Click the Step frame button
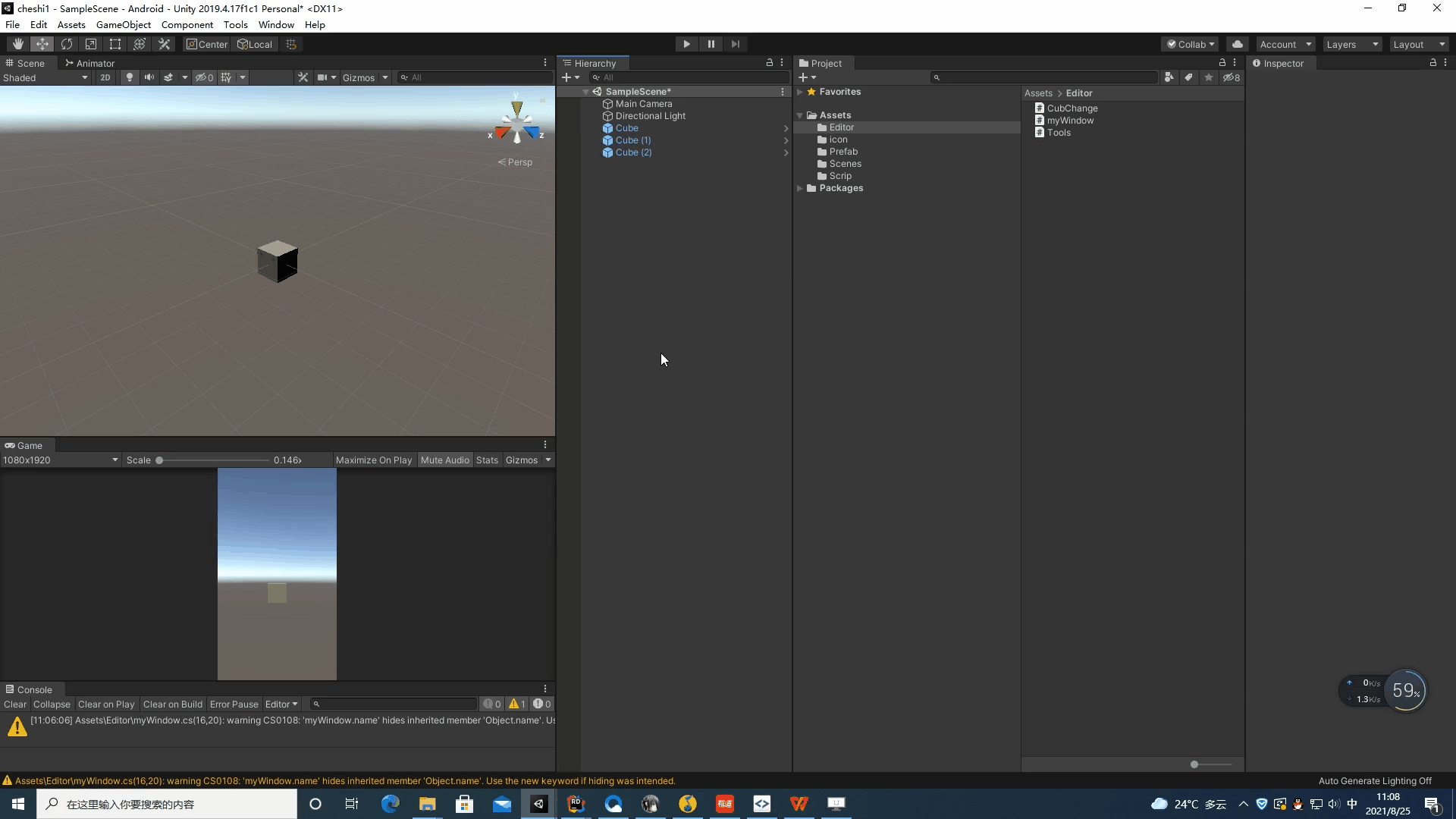1456x819 pixels. click(736, 44)
